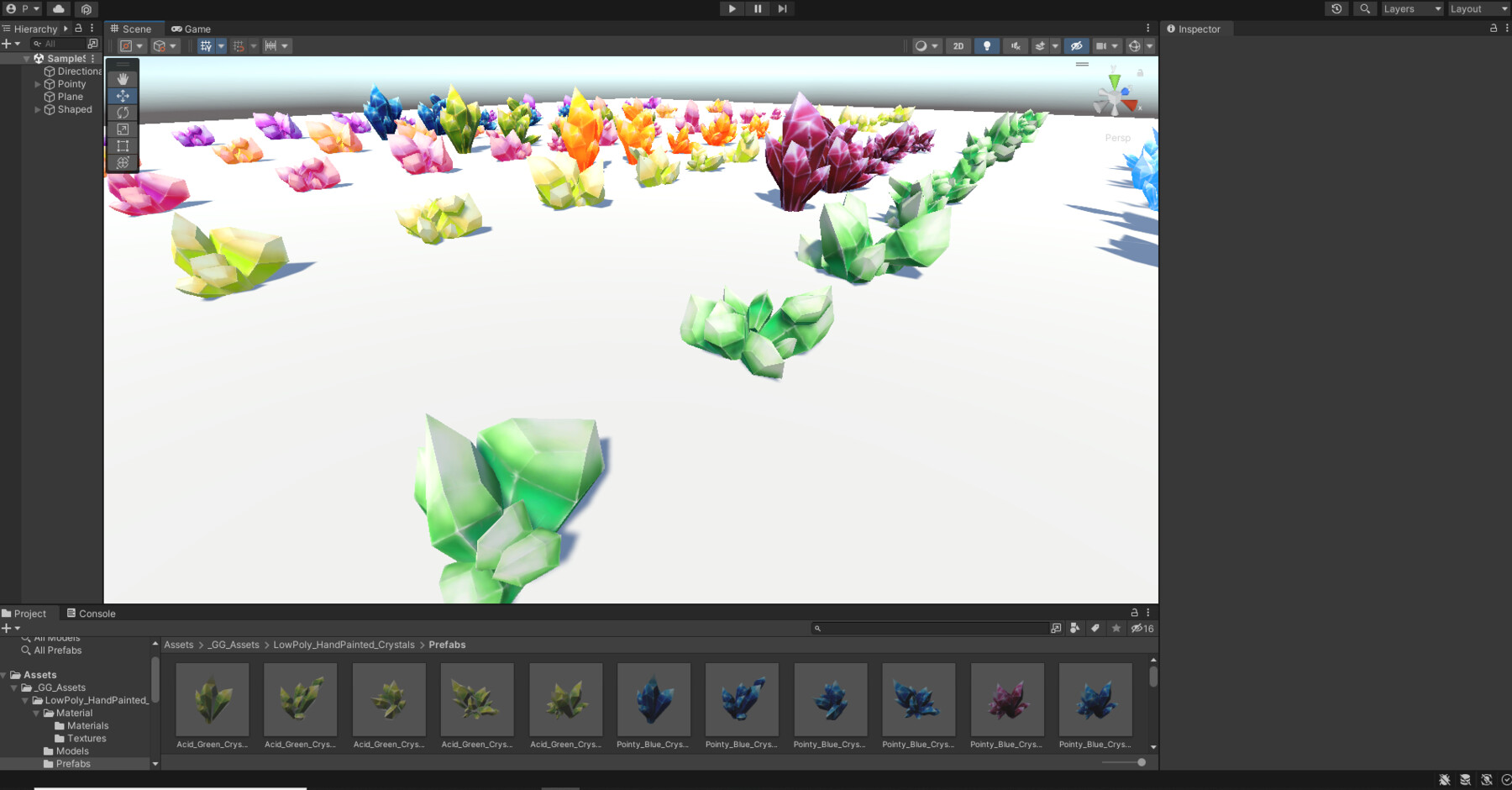
Task: Toggle scene lighting in the Scene toolbar
Action: point(987,45)
